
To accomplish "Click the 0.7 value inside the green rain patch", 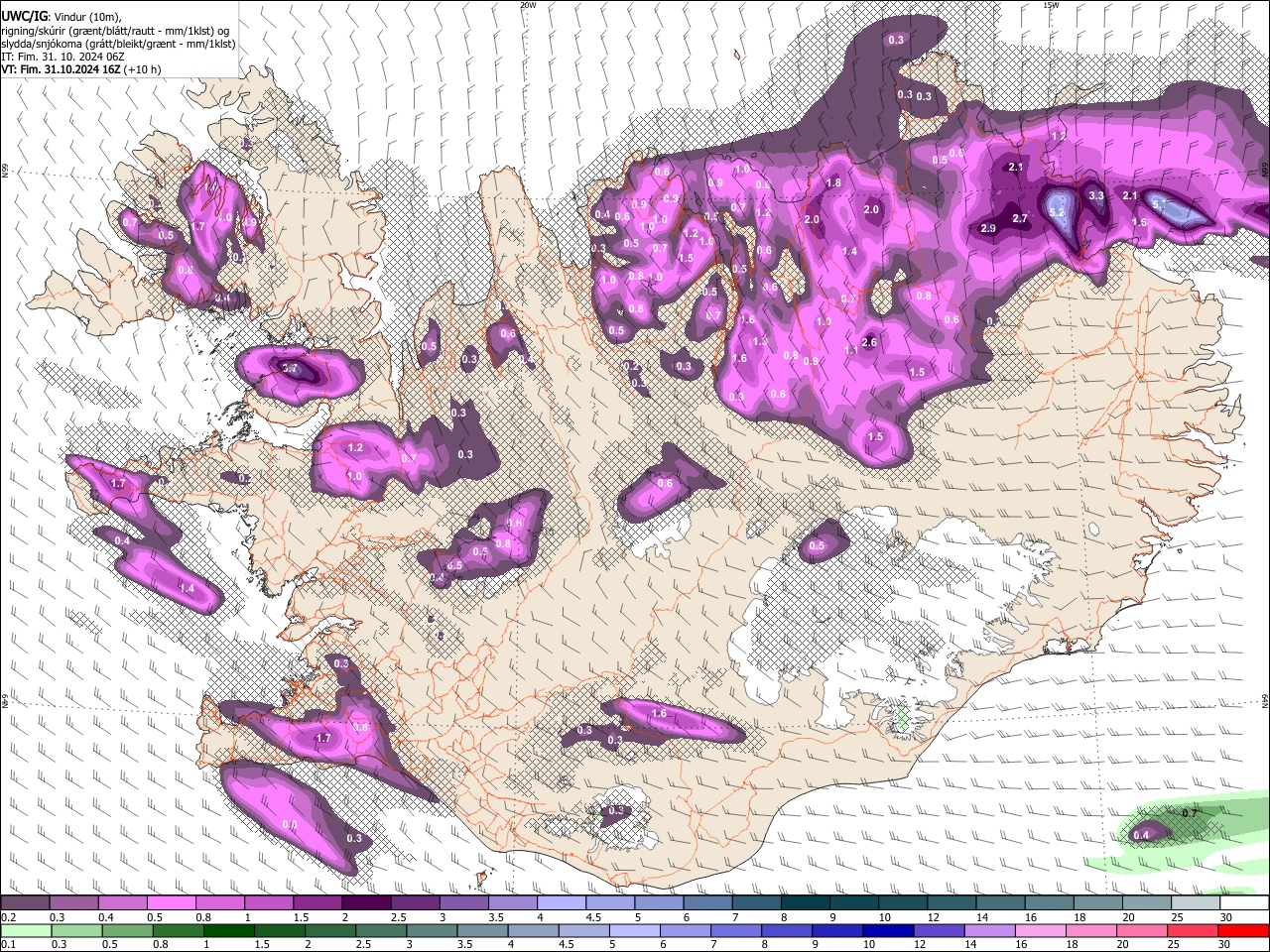I will tap(1191, 813).
